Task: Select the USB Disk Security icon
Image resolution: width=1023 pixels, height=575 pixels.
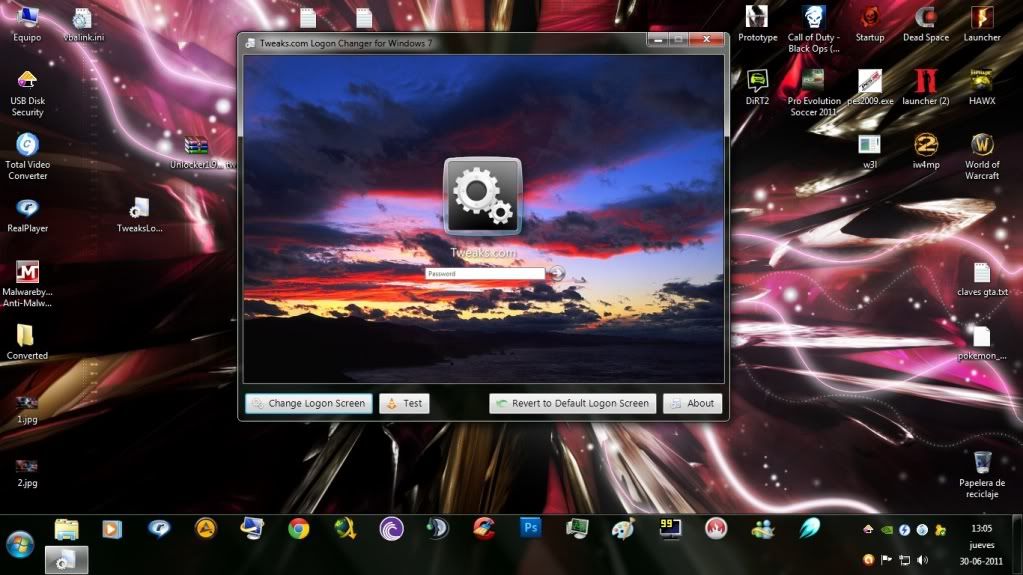Action: (x=27, y=93)
